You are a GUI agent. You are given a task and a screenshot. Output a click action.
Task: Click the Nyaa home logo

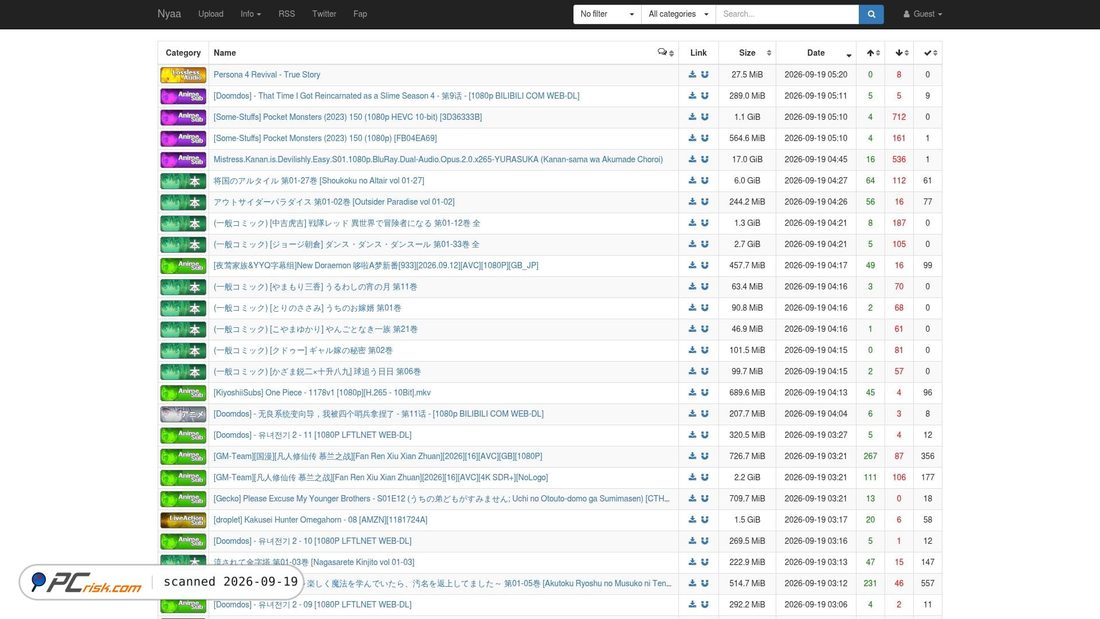click(169, 14)
